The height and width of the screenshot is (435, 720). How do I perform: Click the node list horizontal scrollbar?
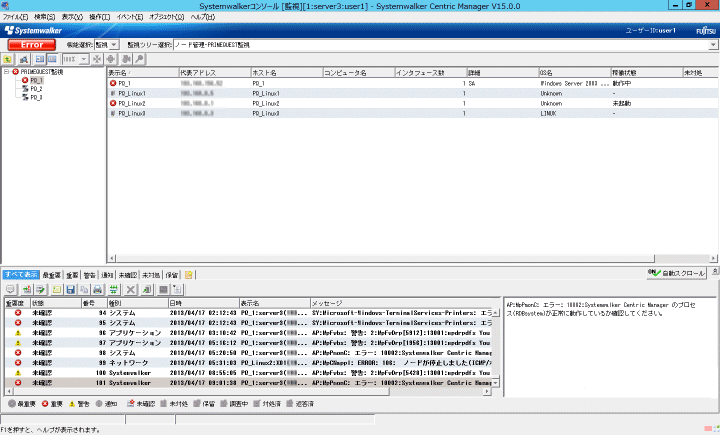[x=412, y=258]
